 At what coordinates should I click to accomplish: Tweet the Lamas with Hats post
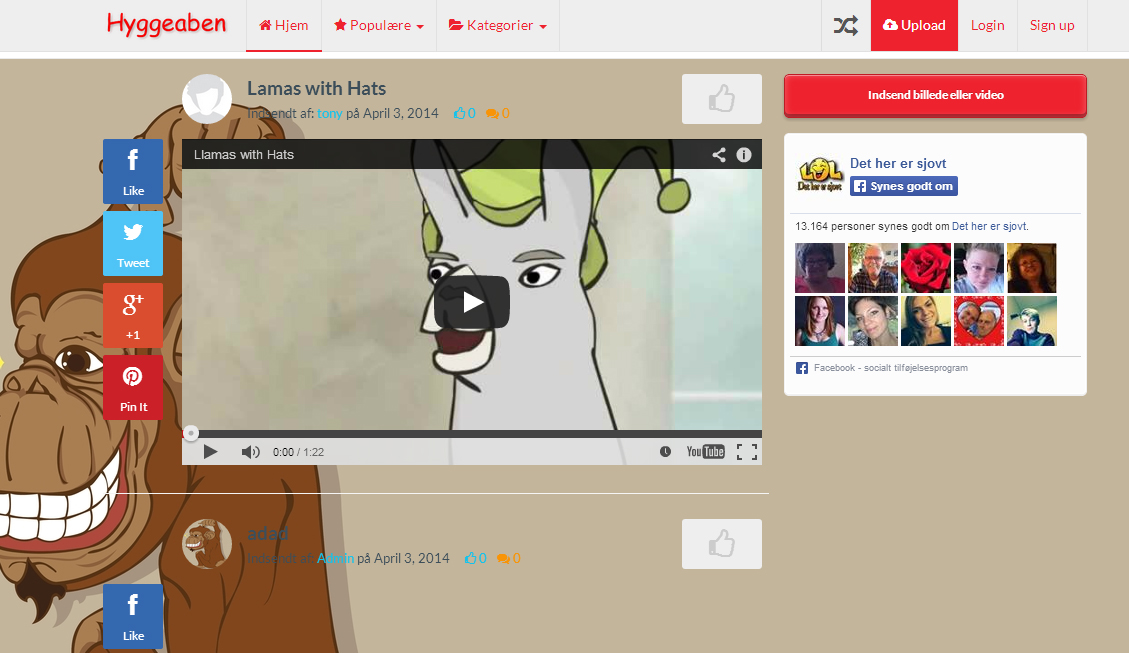[133, 243]
